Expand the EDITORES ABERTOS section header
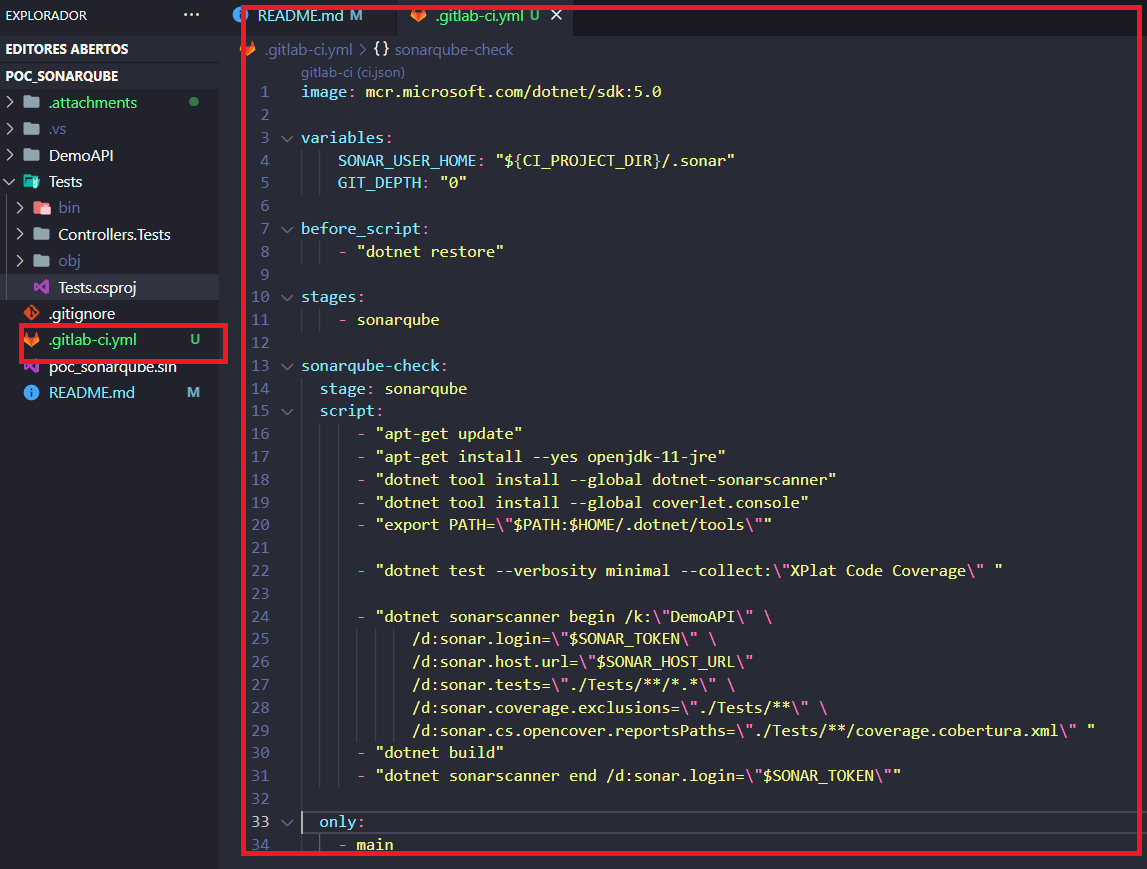The height and width of the screenshot is (869, 1147). click(110, 49)
